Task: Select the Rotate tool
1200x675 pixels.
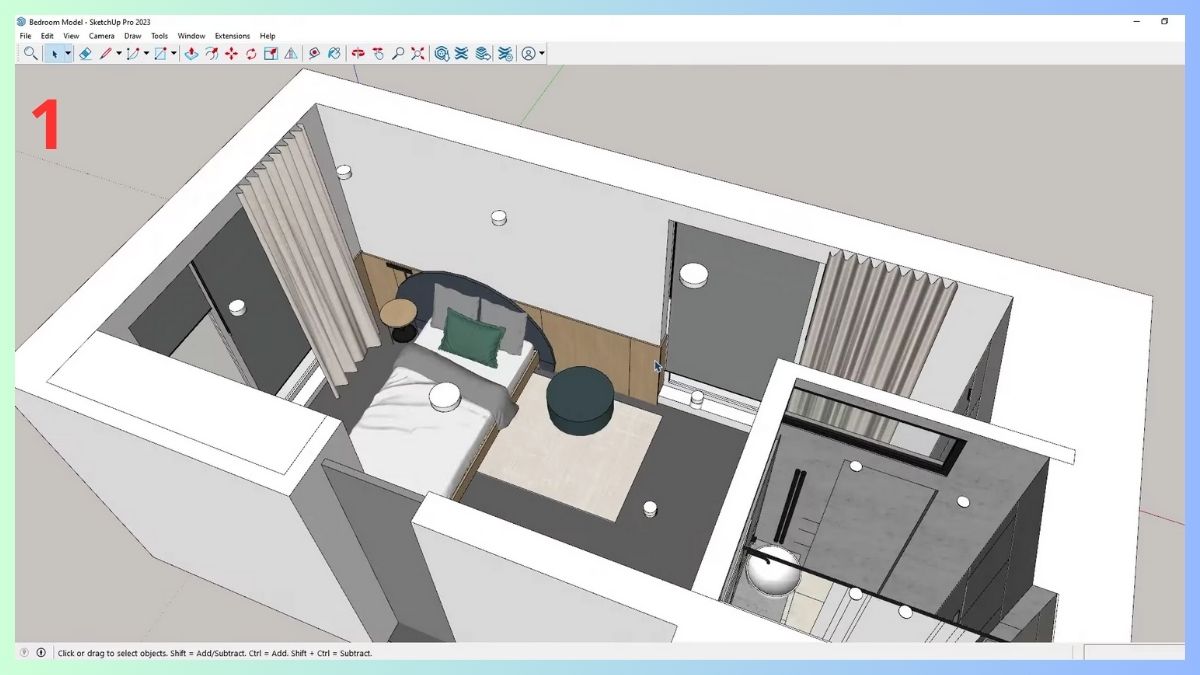Action: click(x=252, y=53)
